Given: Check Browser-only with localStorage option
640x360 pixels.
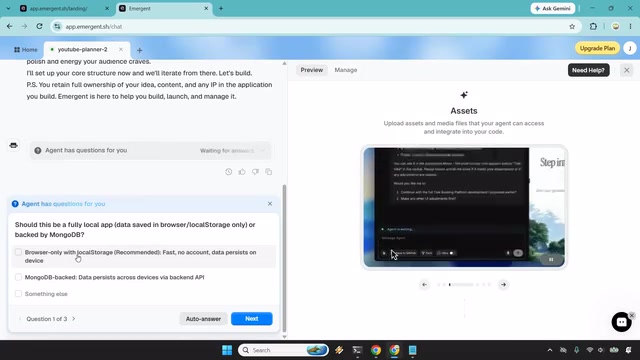Looking at the screenshot, I should [18, 252].
